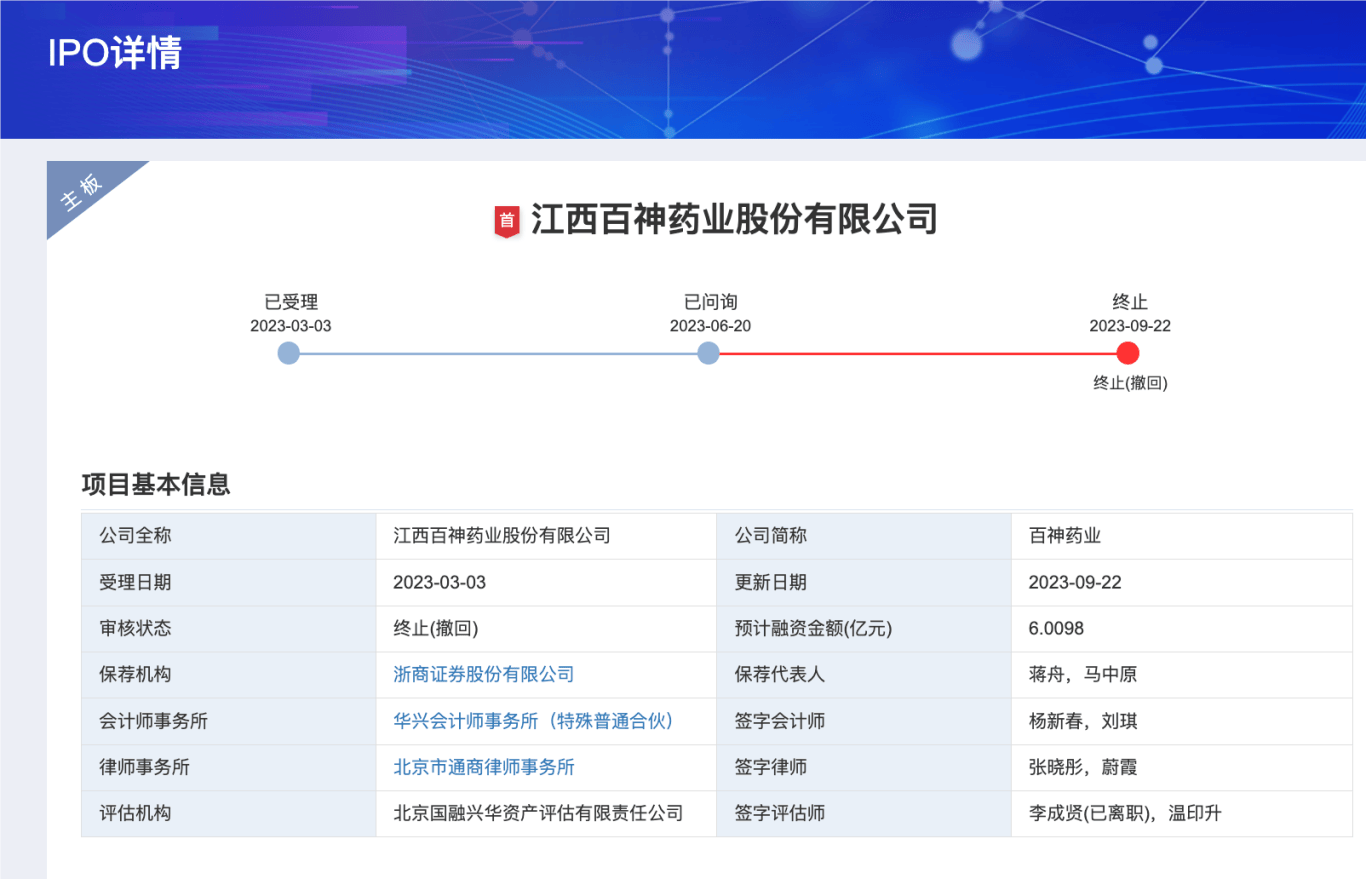Viewport: 1366px width, 879px height.
Task: Click the red 终止 timeline dot
Action: pos(1128,353)
